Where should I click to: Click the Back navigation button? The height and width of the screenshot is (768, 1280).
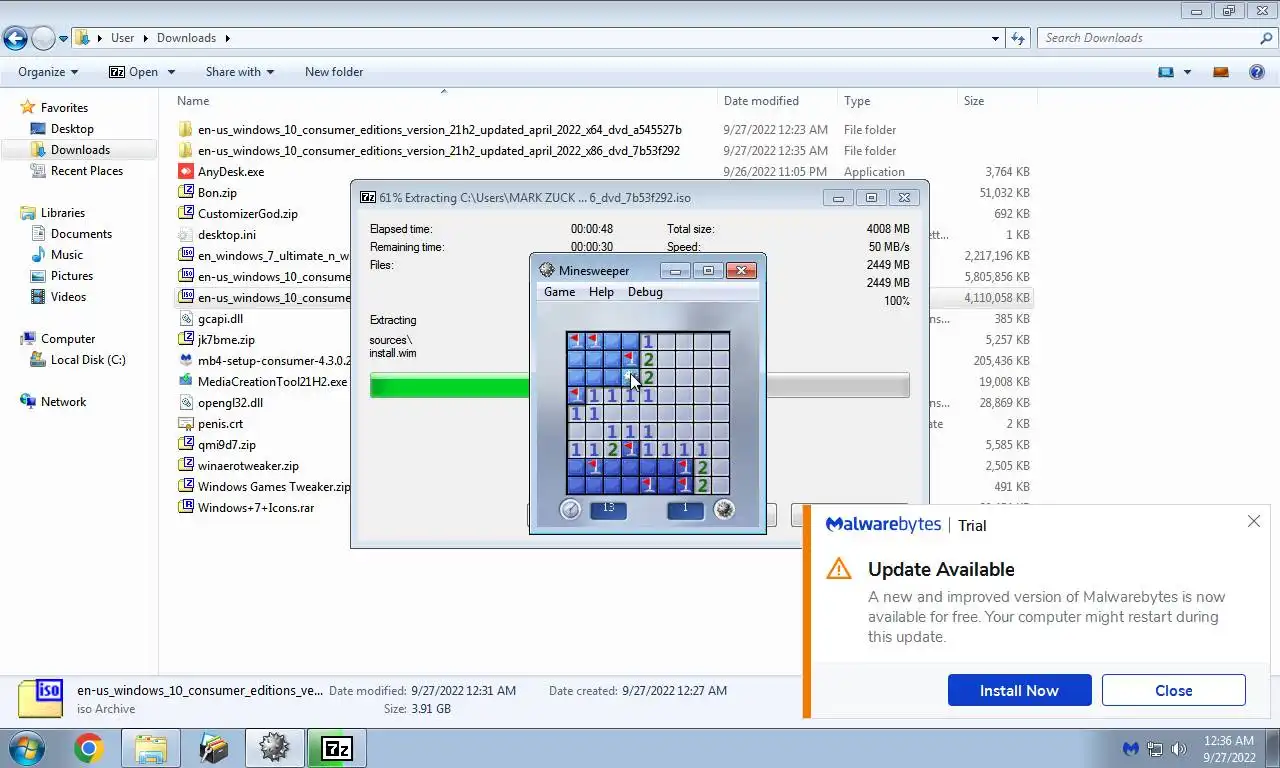tap(15, 38)
